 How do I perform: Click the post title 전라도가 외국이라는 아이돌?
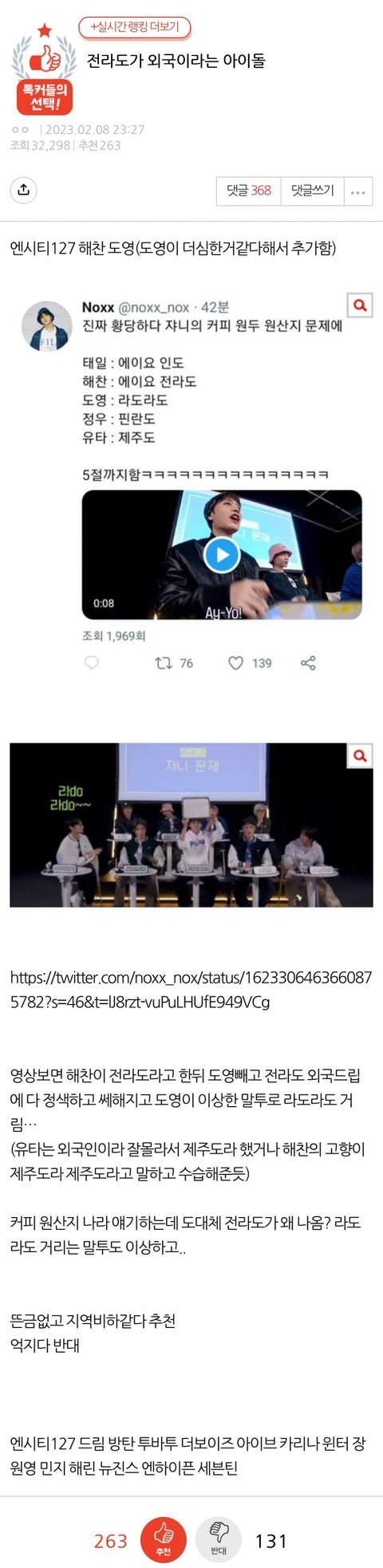coord(176,61)
